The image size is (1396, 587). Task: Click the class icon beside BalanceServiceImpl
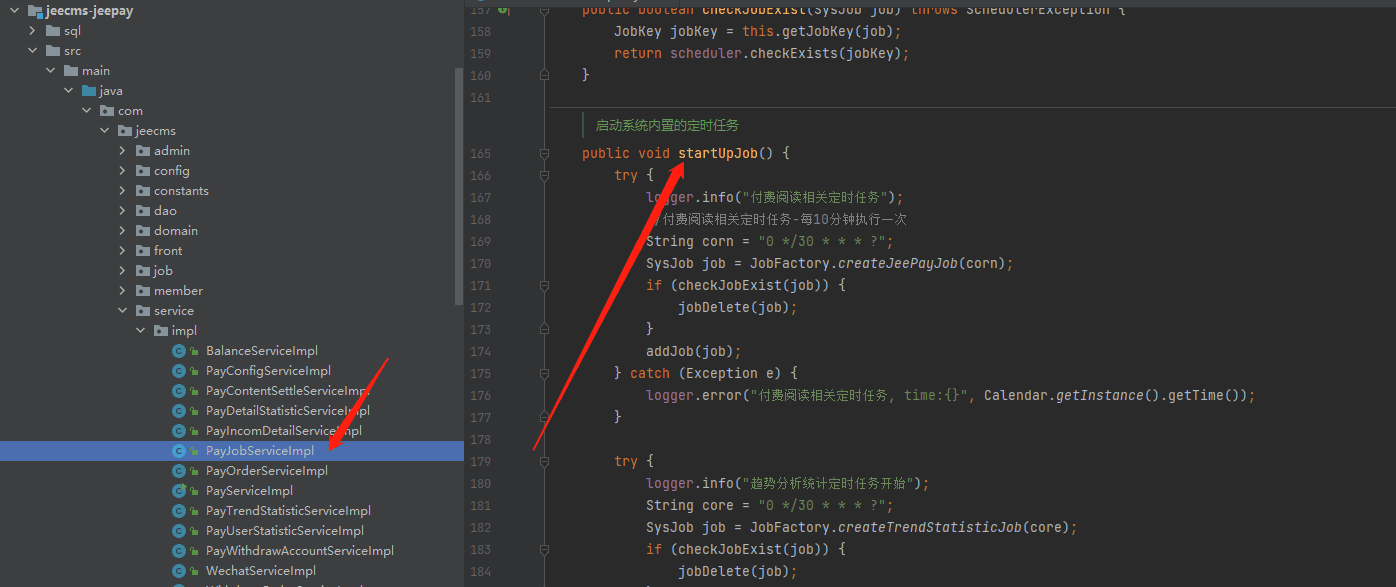[179, 351]
